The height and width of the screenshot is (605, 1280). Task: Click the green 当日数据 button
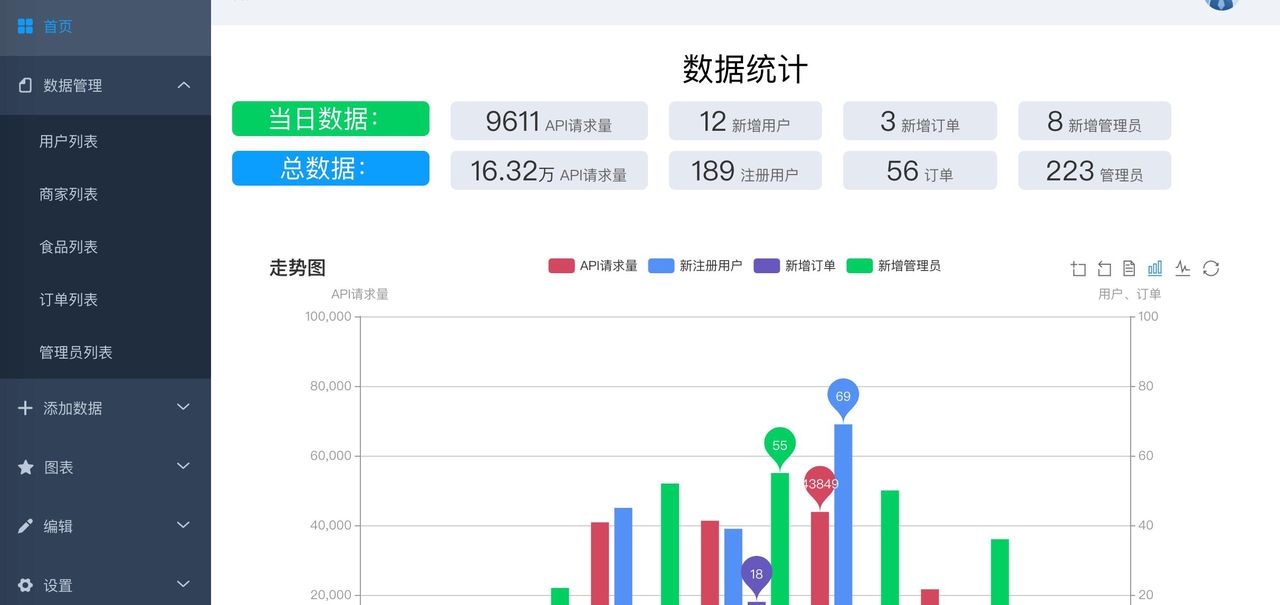tap(330, 118)
